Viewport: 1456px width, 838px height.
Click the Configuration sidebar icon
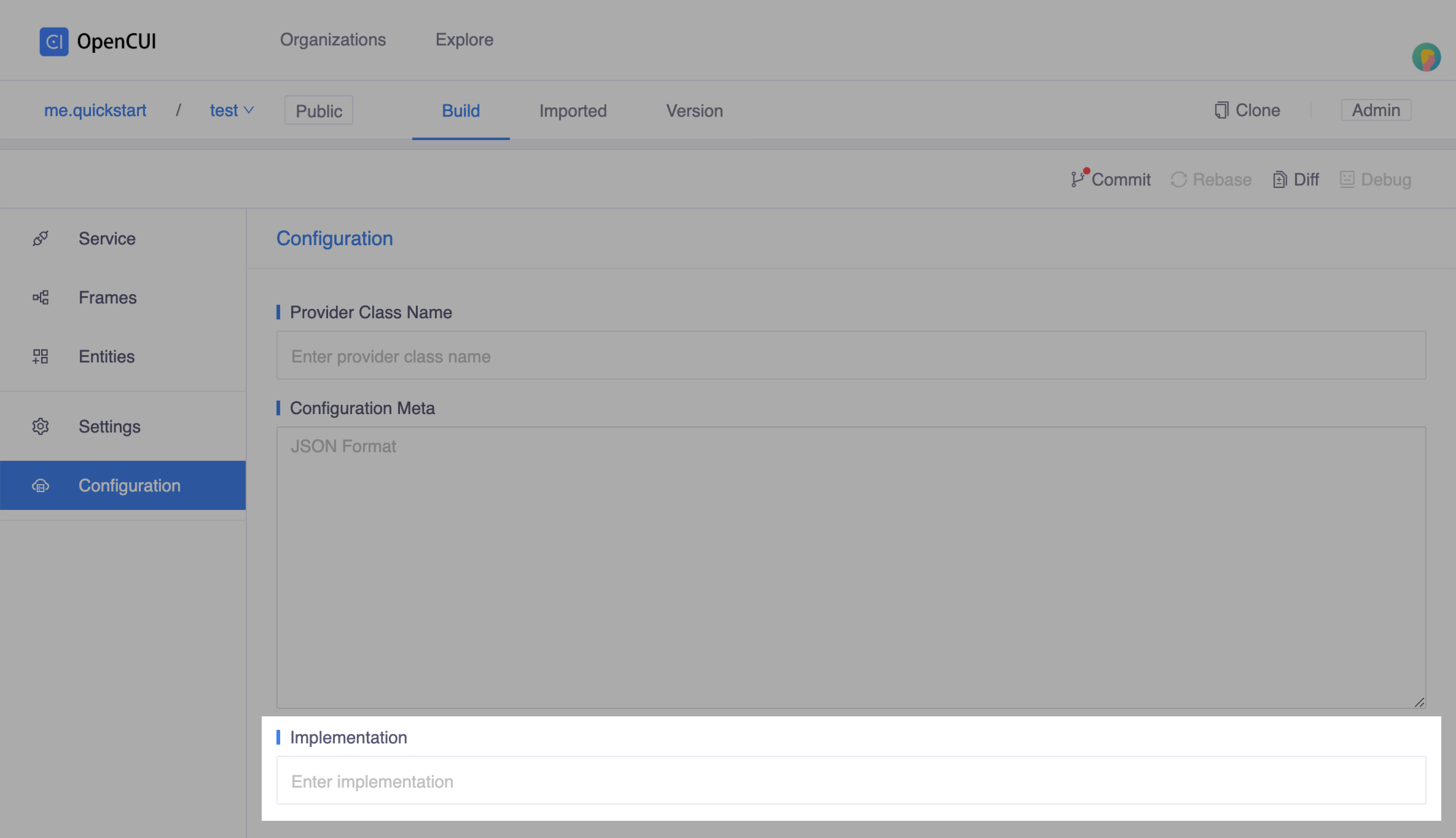(41, 486)
